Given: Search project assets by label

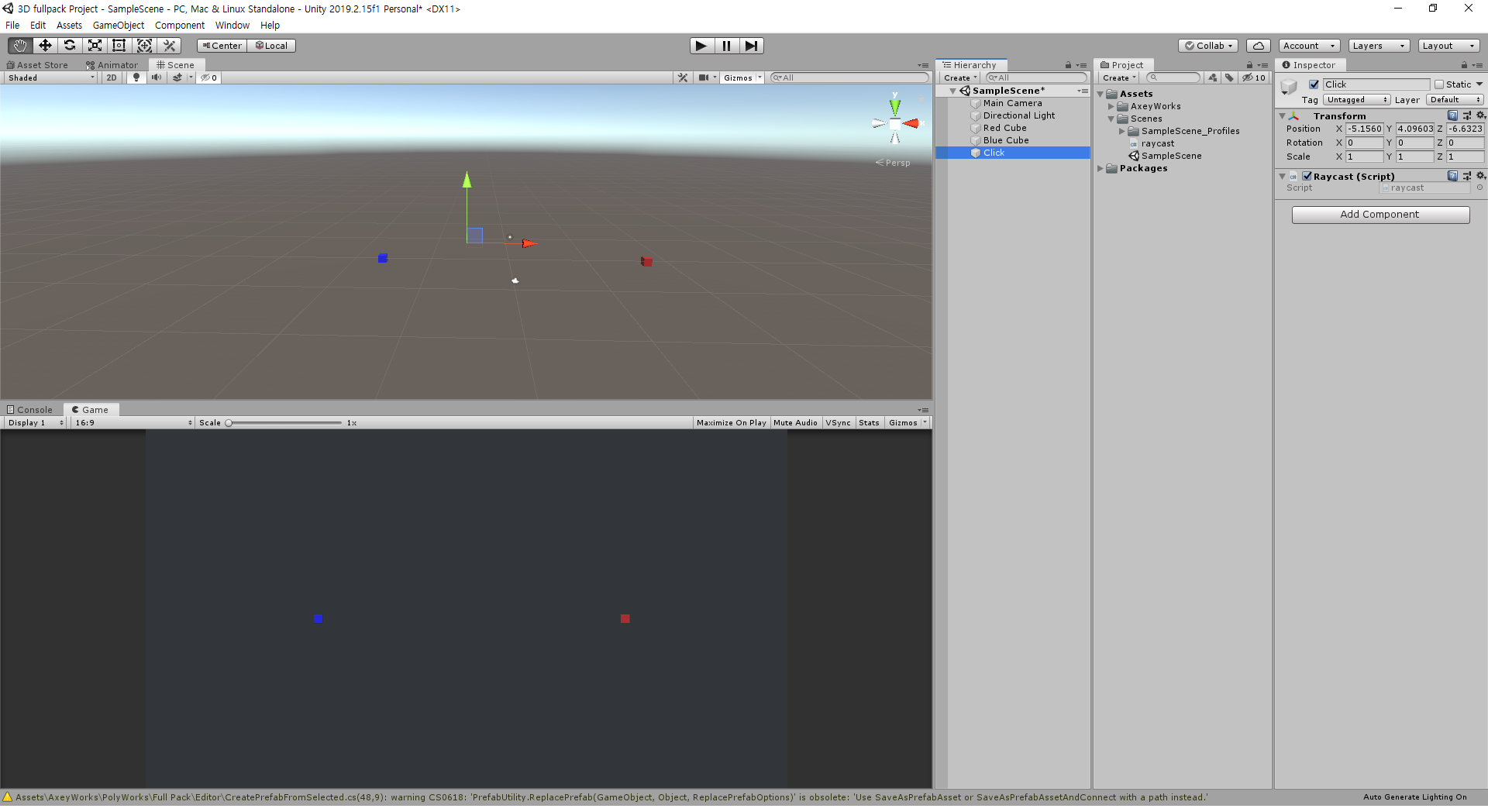Looking at the screenshot, I should pyautogui.click(x=1229, y=77).
